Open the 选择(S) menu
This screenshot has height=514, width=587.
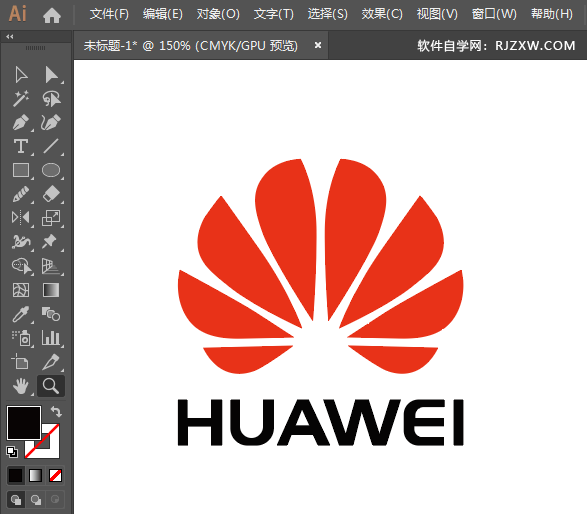pos(328,14)
